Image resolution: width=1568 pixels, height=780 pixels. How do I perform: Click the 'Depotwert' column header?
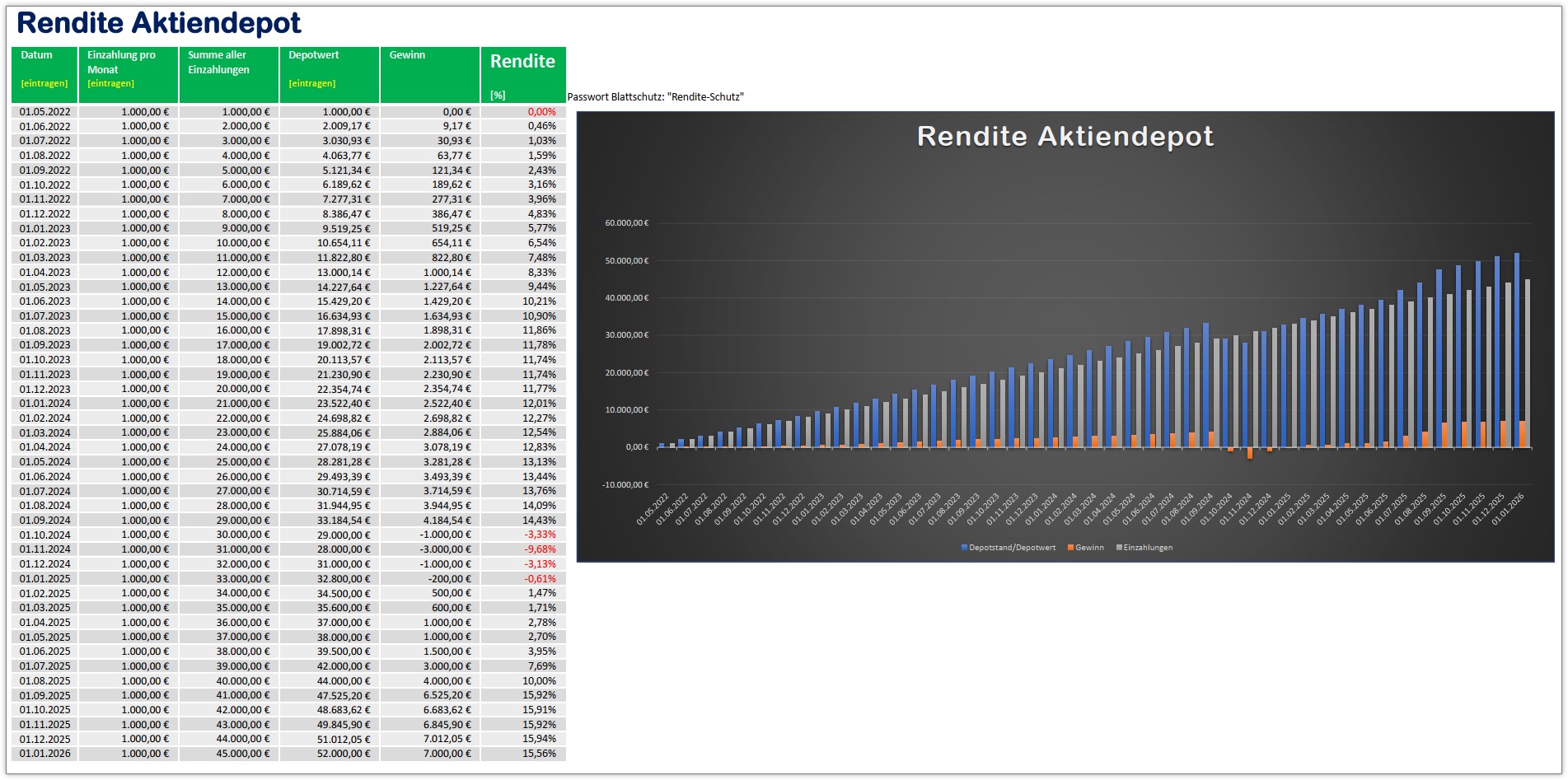click(x=330, y=74)
